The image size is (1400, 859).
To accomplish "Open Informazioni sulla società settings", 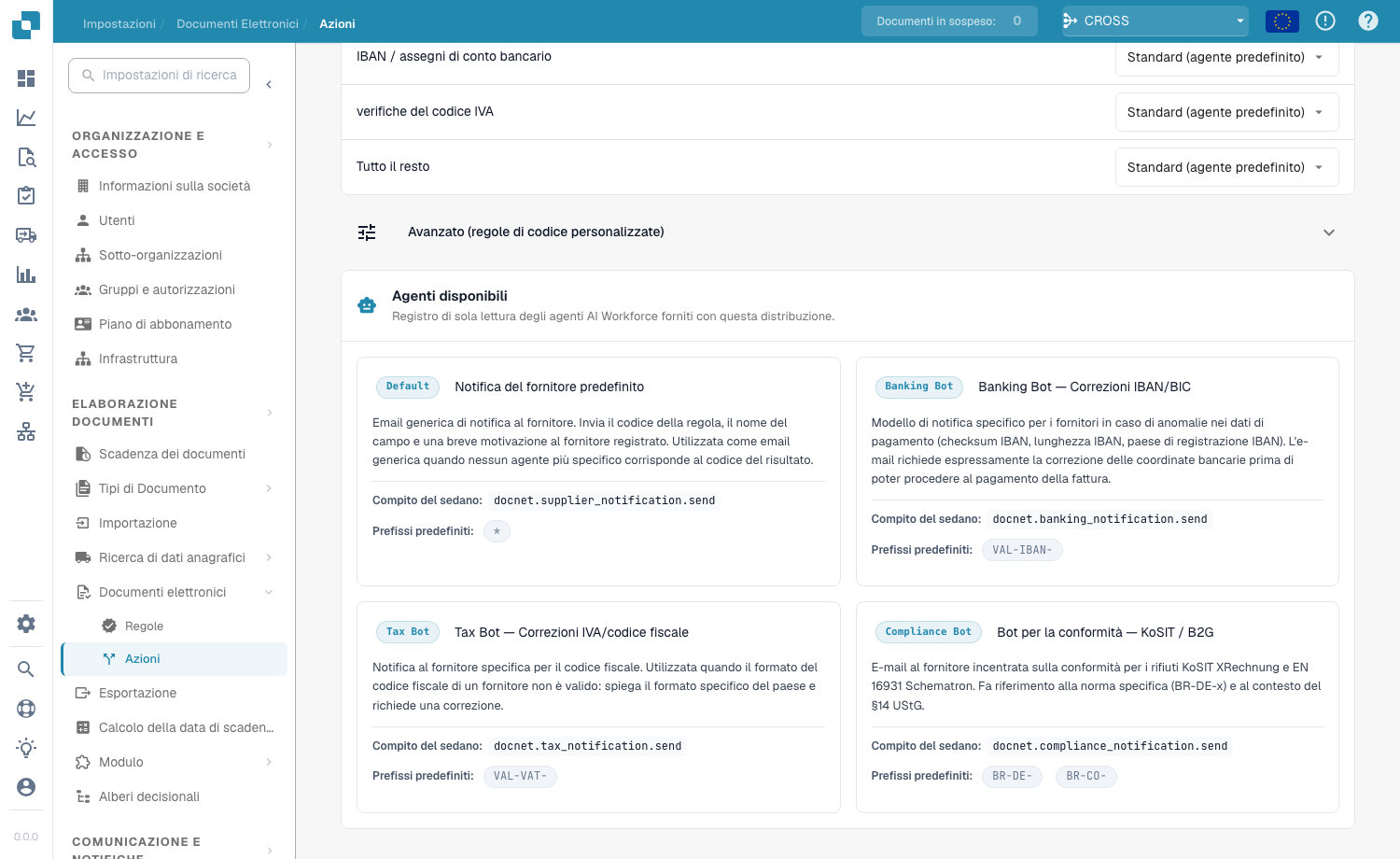I will tap(174, 186).
